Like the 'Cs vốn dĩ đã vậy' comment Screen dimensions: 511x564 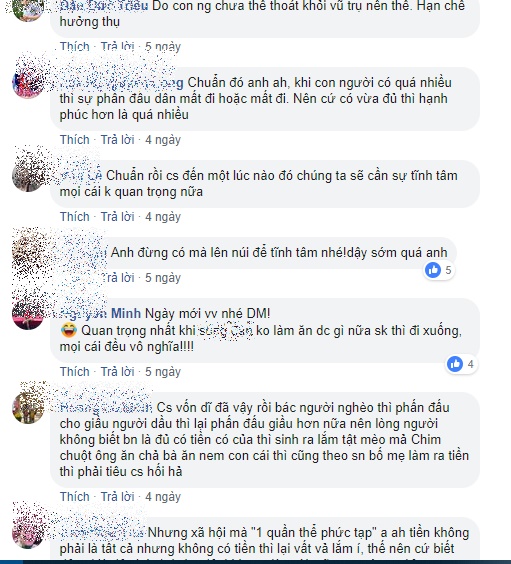[74, 497]
